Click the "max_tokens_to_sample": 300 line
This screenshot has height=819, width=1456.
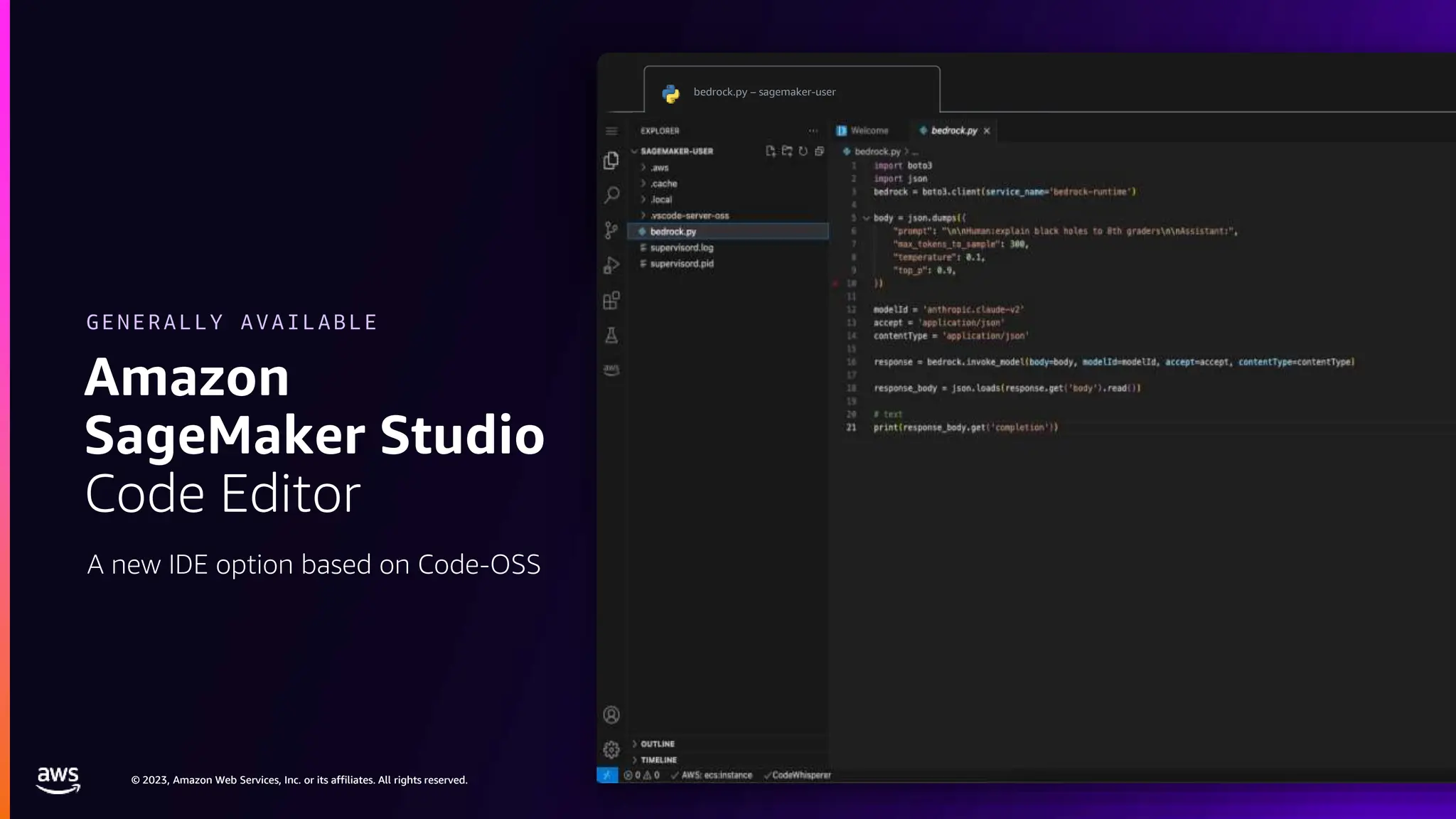[x=961, y=244]
